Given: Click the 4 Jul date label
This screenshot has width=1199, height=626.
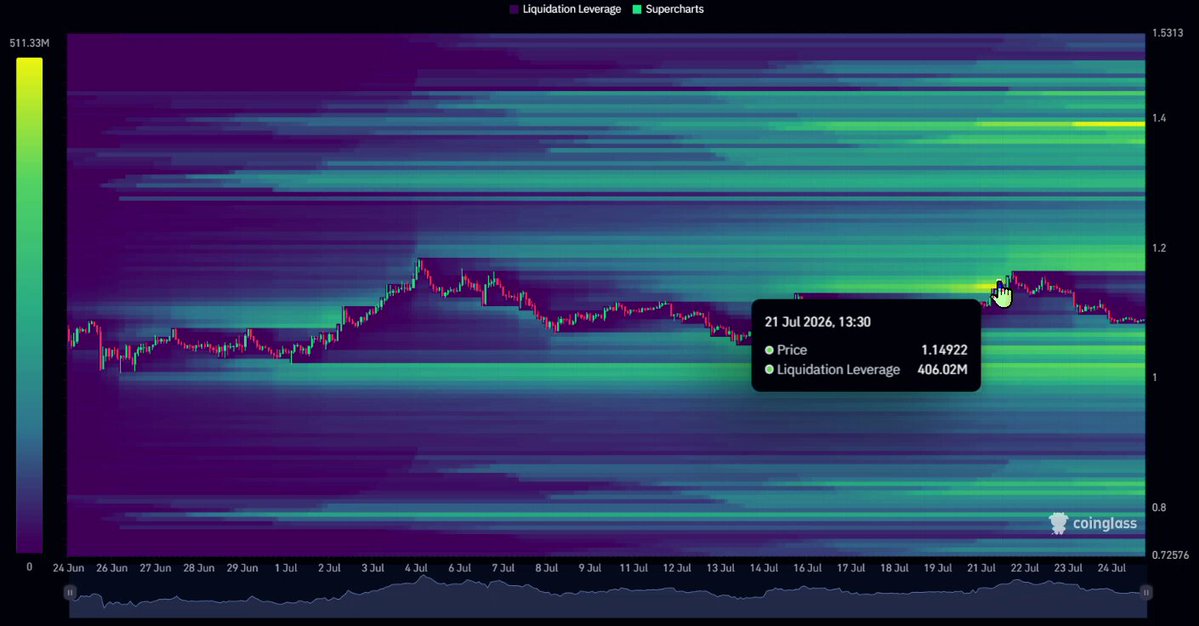Looking at the screenshot, I should point(416,568).
